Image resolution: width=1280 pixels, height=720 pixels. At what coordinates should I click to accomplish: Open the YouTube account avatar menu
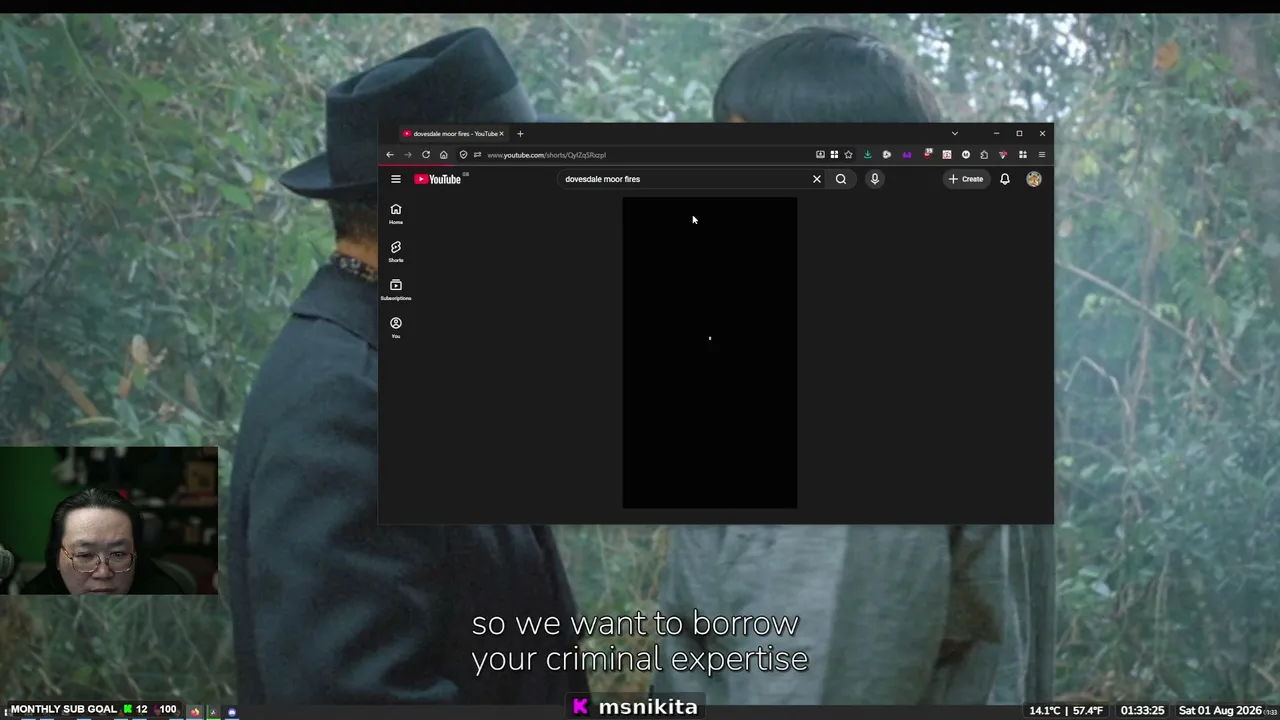(1034, 179)
